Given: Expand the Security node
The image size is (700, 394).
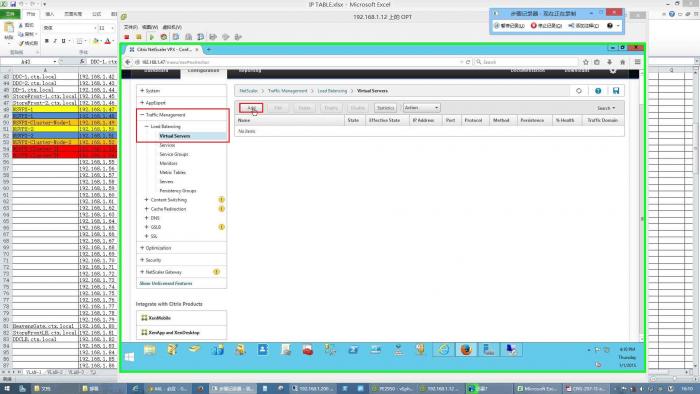Looking at the screenshot, I should [x=142, y=260].
